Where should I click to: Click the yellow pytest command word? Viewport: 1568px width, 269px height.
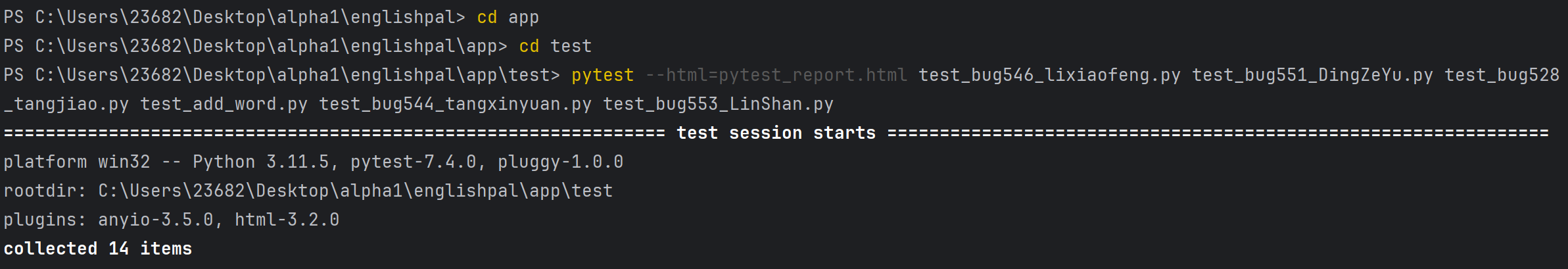[602, 75]
